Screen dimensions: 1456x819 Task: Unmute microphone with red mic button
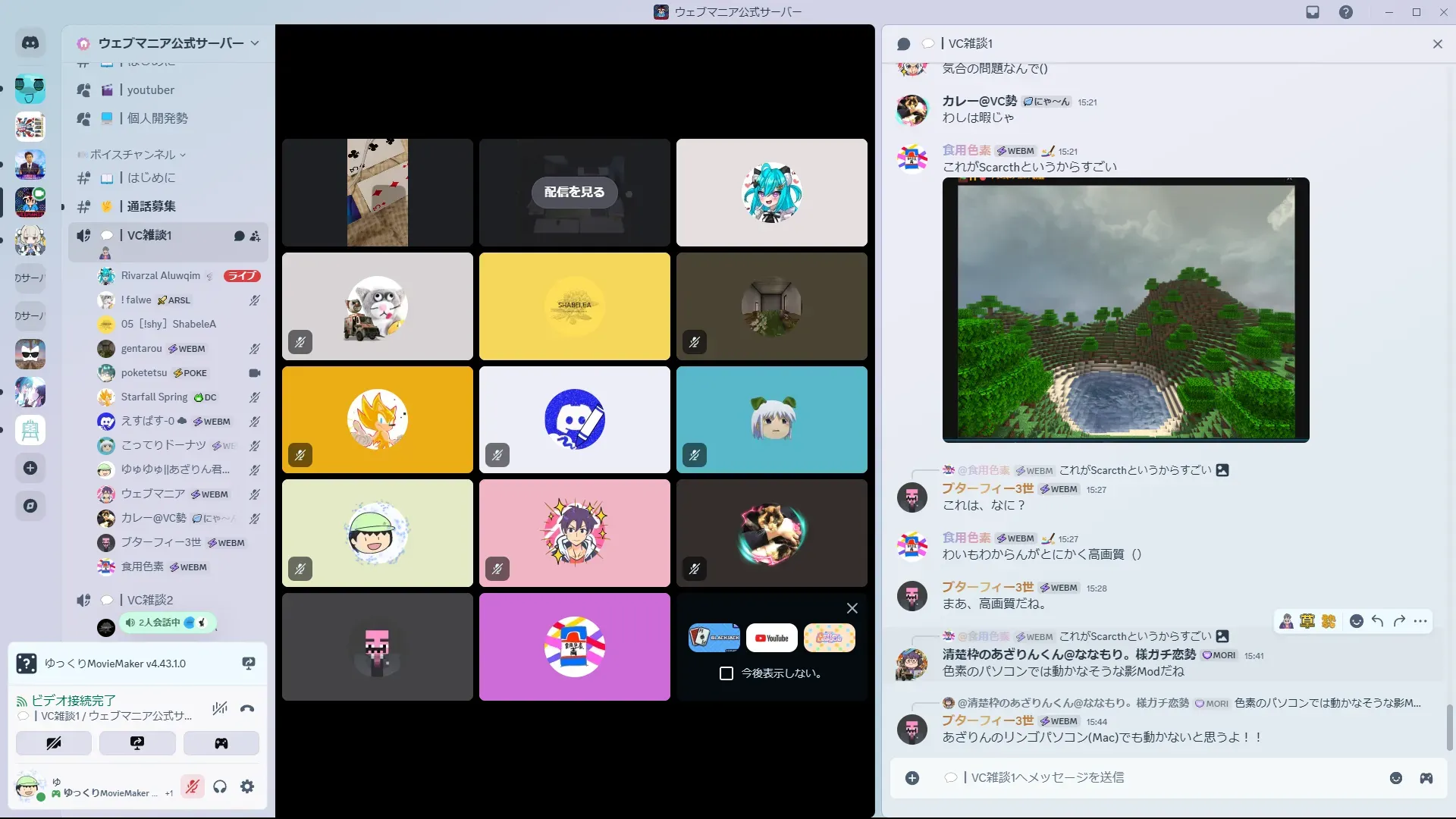tap(193, 787)
